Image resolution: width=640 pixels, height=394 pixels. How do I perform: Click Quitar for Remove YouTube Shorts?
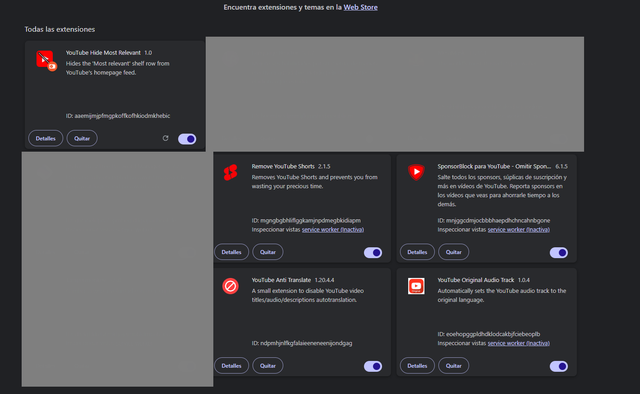268,252
